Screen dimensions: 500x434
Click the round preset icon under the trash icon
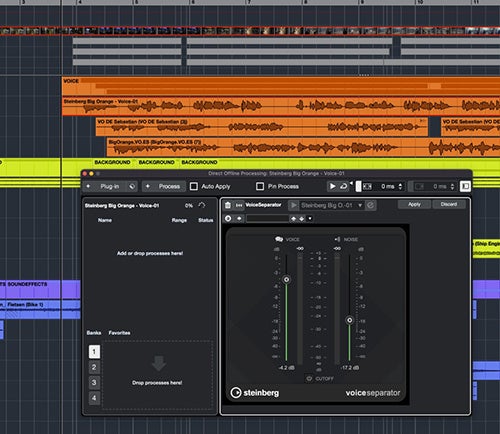click(228, 219)
